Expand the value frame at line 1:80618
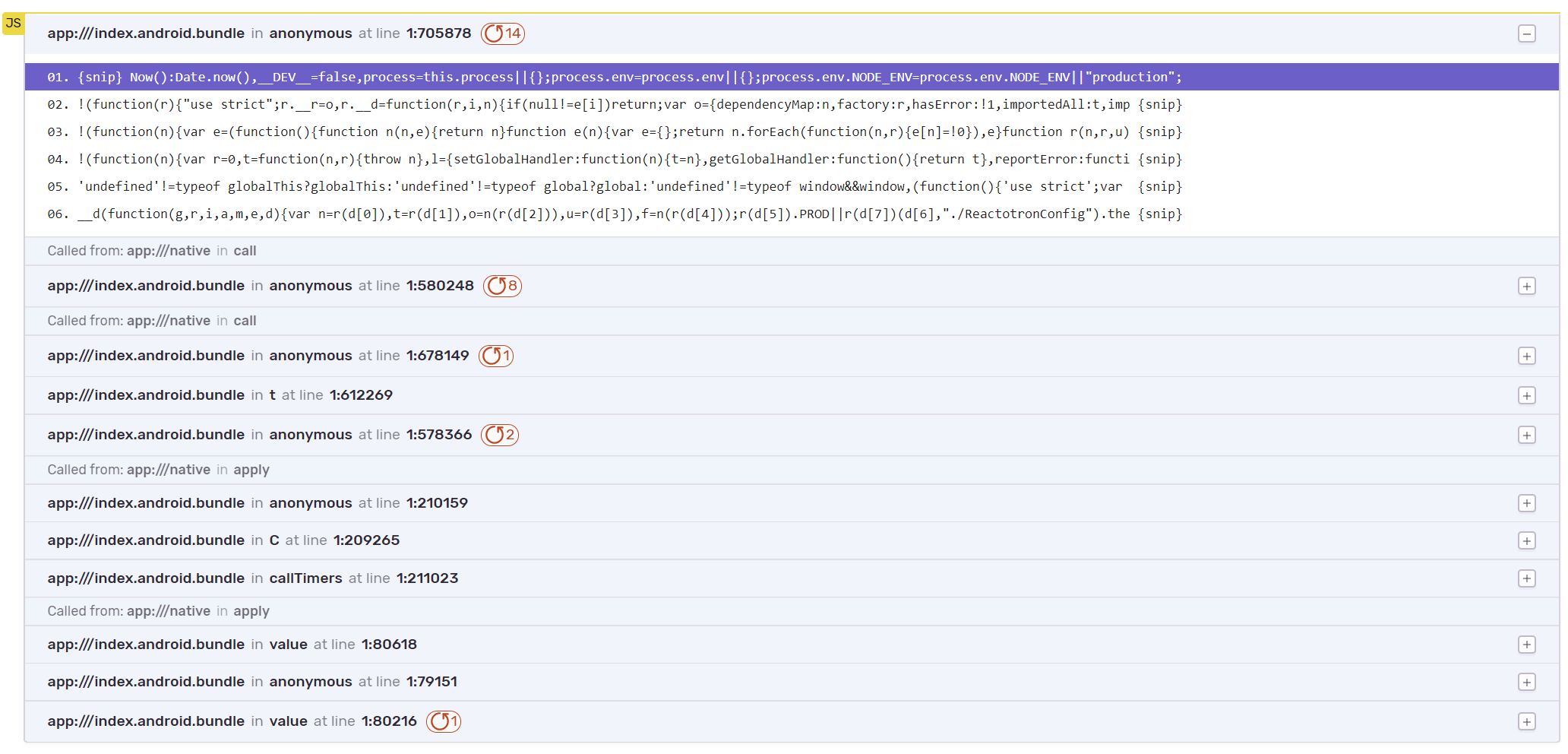The height and width of the screenshot is (754, 1568). point(1528,645)
